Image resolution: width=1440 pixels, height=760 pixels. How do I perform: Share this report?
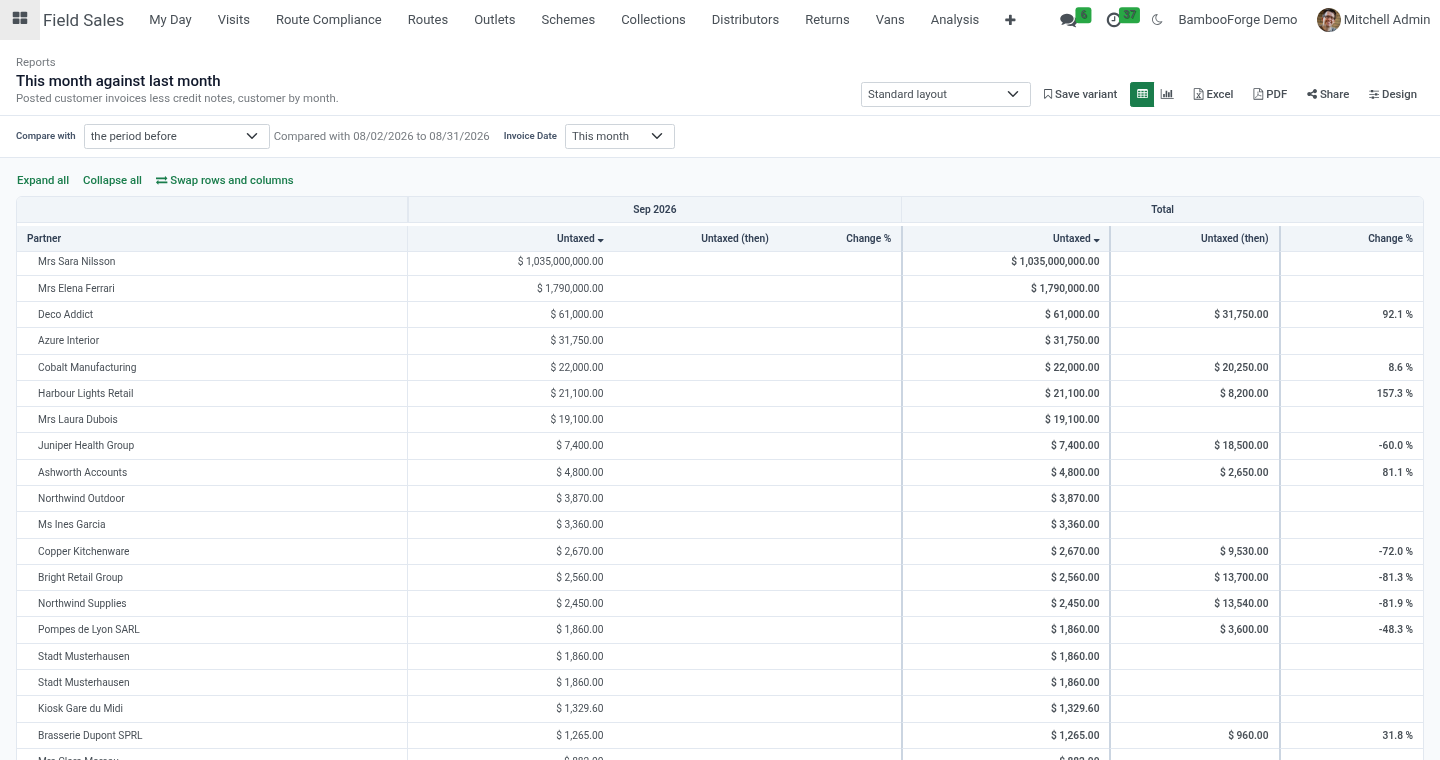[1328, 94]
